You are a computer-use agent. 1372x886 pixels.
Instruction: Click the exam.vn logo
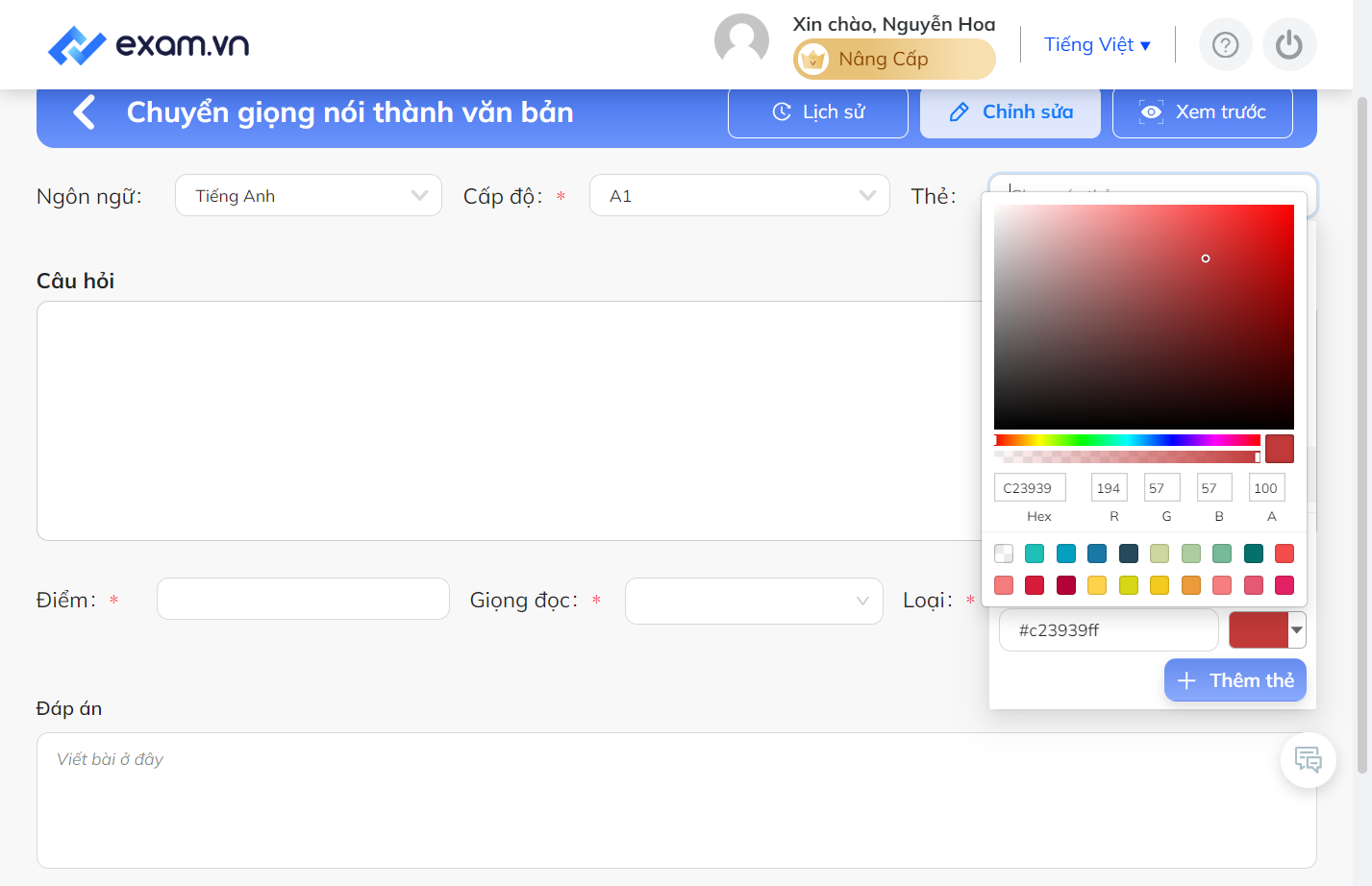tap(148, 45)
